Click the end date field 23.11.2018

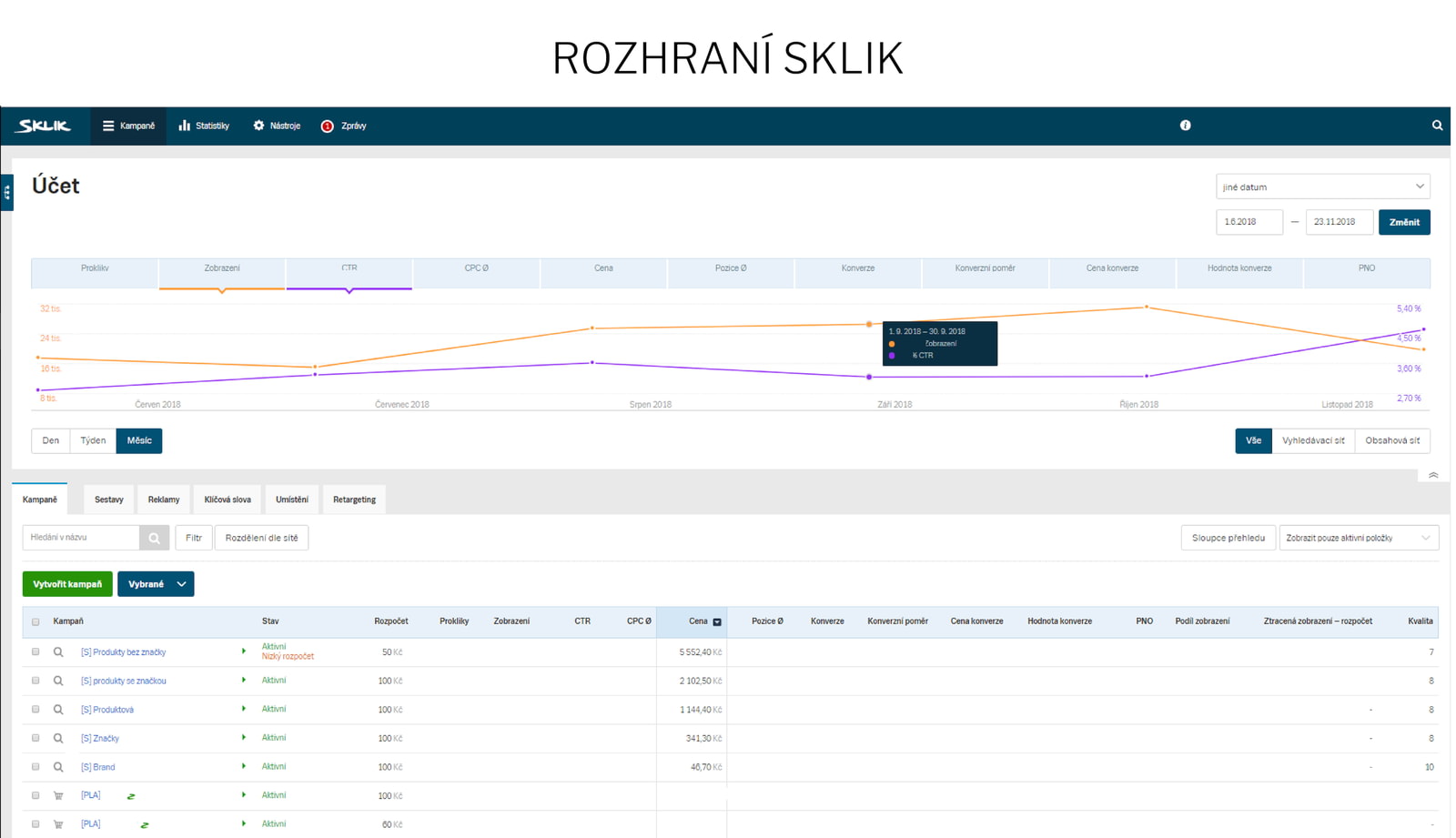point(1339,222)
